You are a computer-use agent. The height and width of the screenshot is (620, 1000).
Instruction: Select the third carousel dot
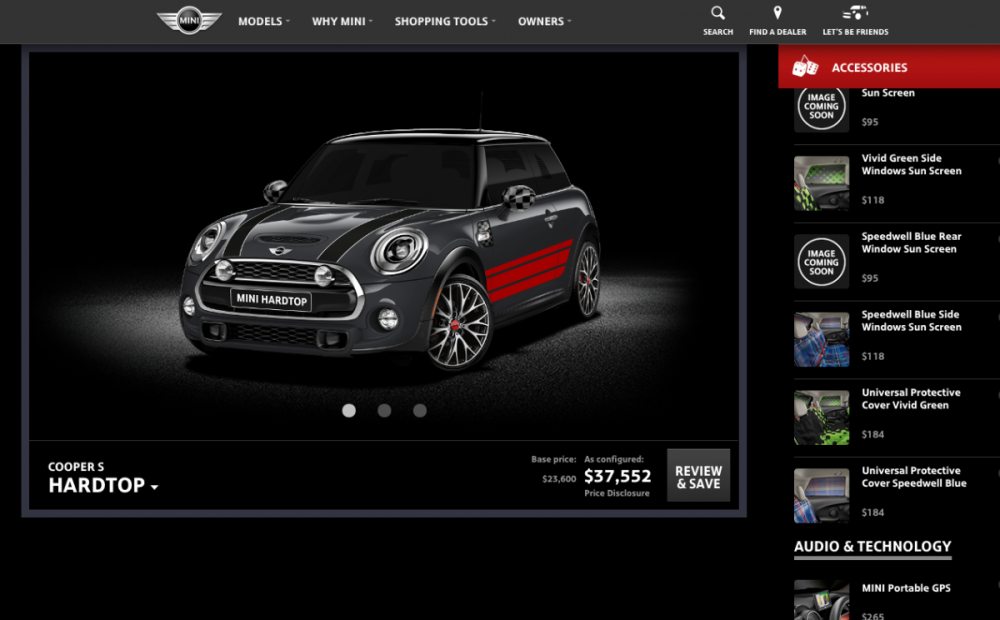click(x=420, y=411)
